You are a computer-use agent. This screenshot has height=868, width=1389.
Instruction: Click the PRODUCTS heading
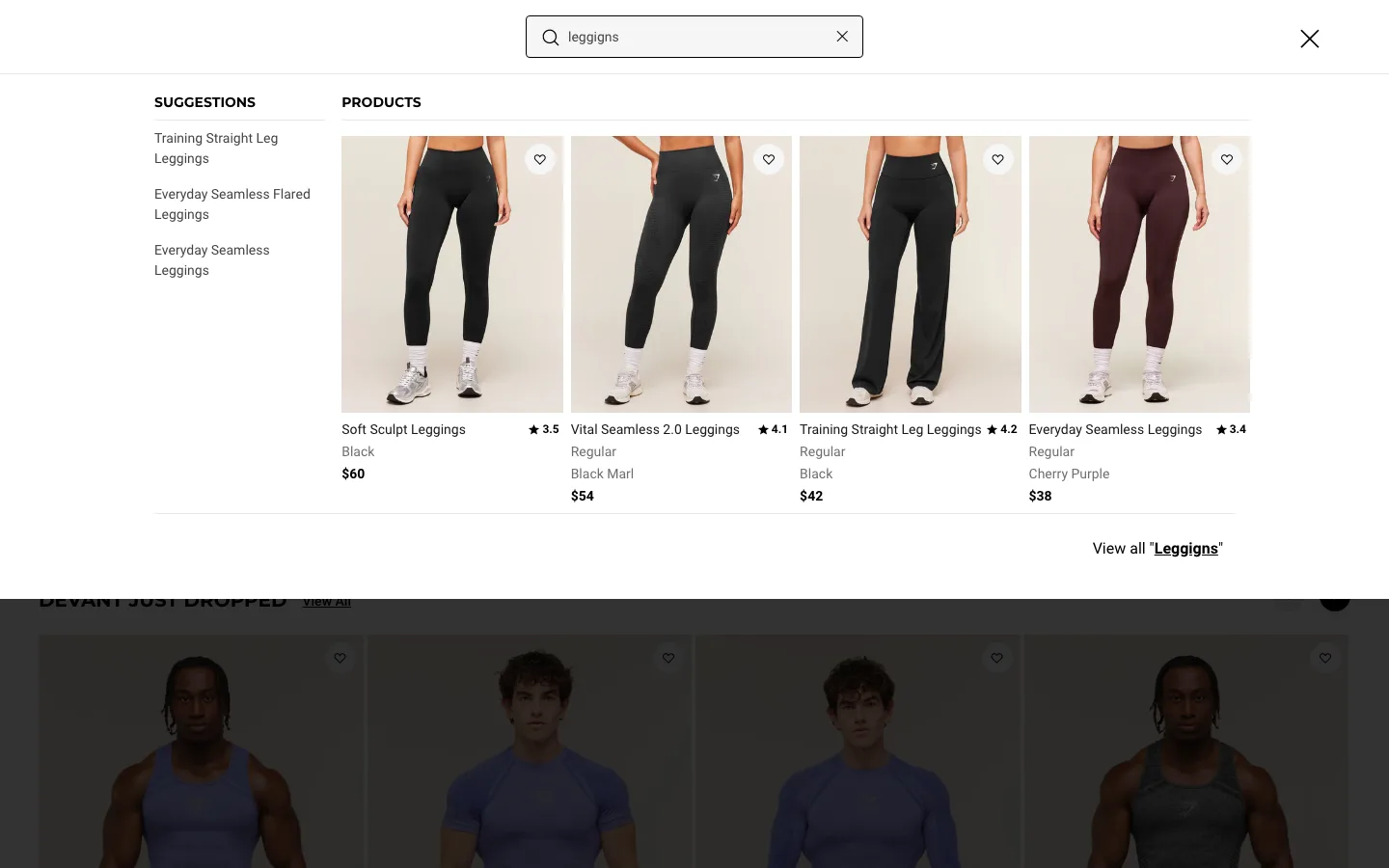click(x=381, y=102)
